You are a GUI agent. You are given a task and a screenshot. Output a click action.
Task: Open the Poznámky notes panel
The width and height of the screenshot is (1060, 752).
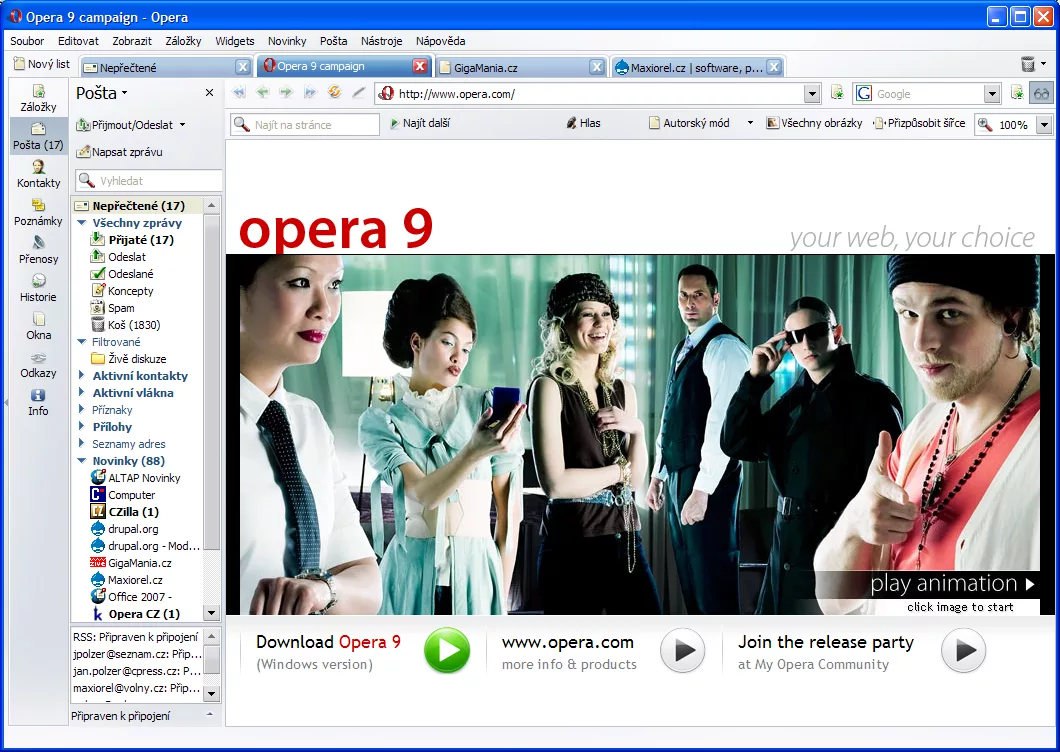click(x=39, y=212)
